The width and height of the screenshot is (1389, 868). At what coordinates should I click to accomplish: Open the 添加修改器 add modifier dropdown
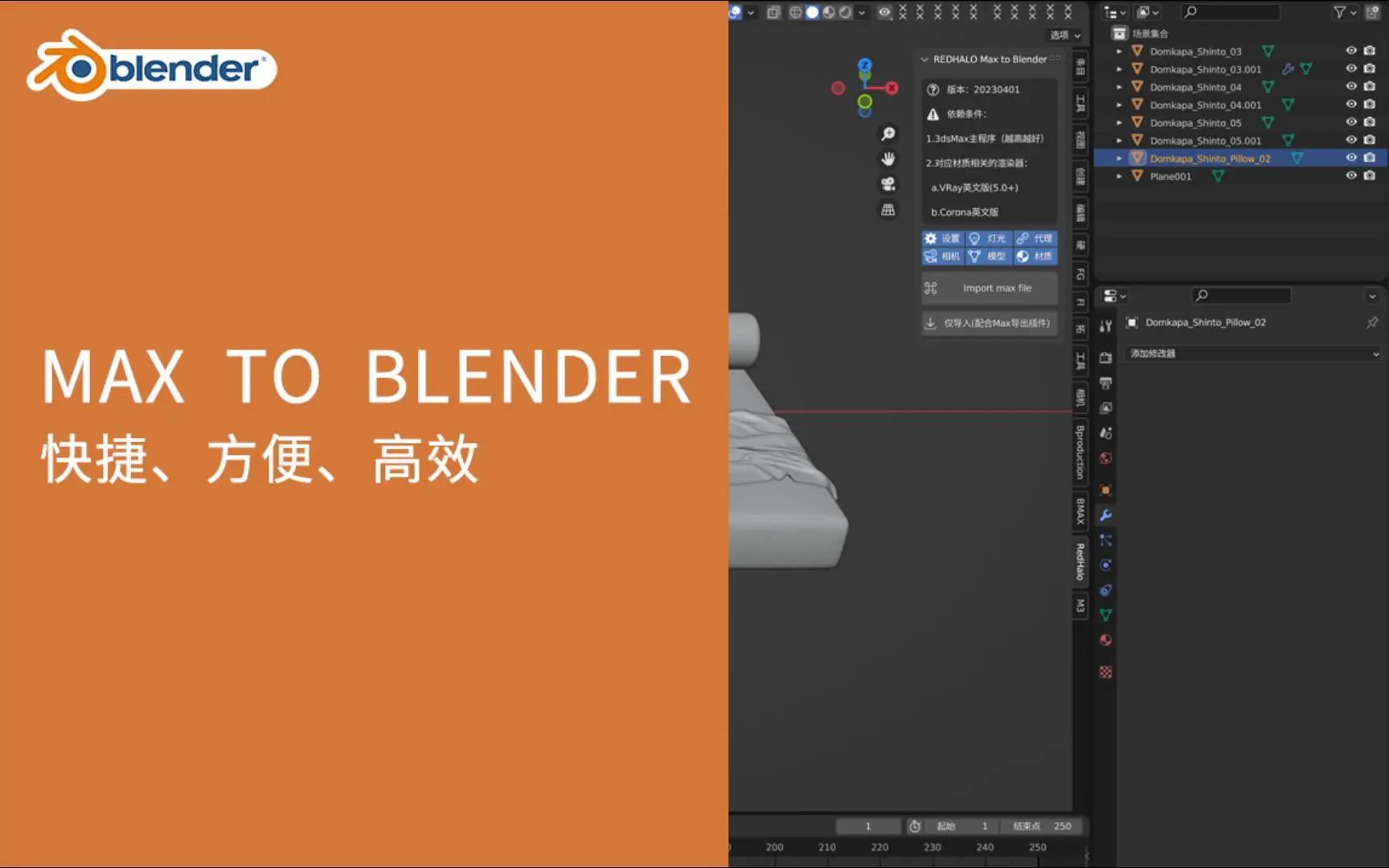pyautogui.click(x=1253, y=354)
